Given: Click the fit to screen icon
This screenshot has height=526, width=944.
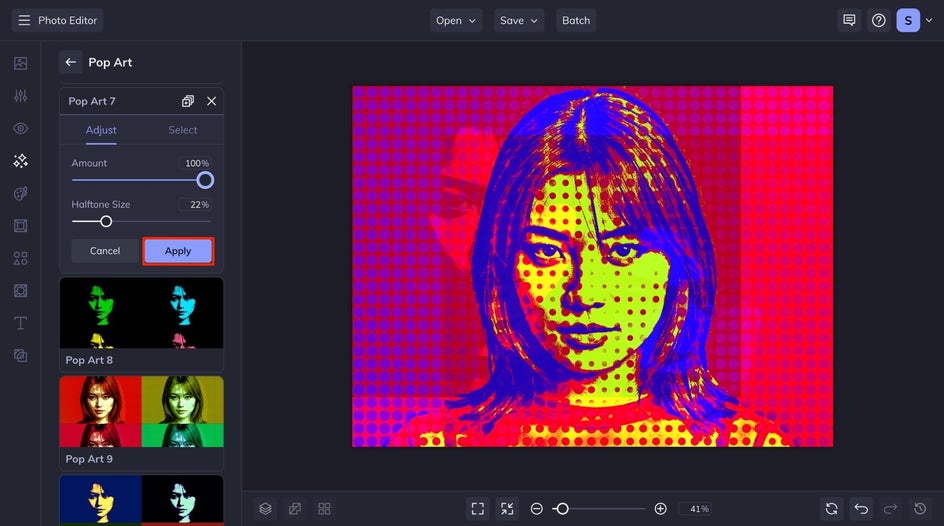Looking at the screenshot, I should point(477,509).
